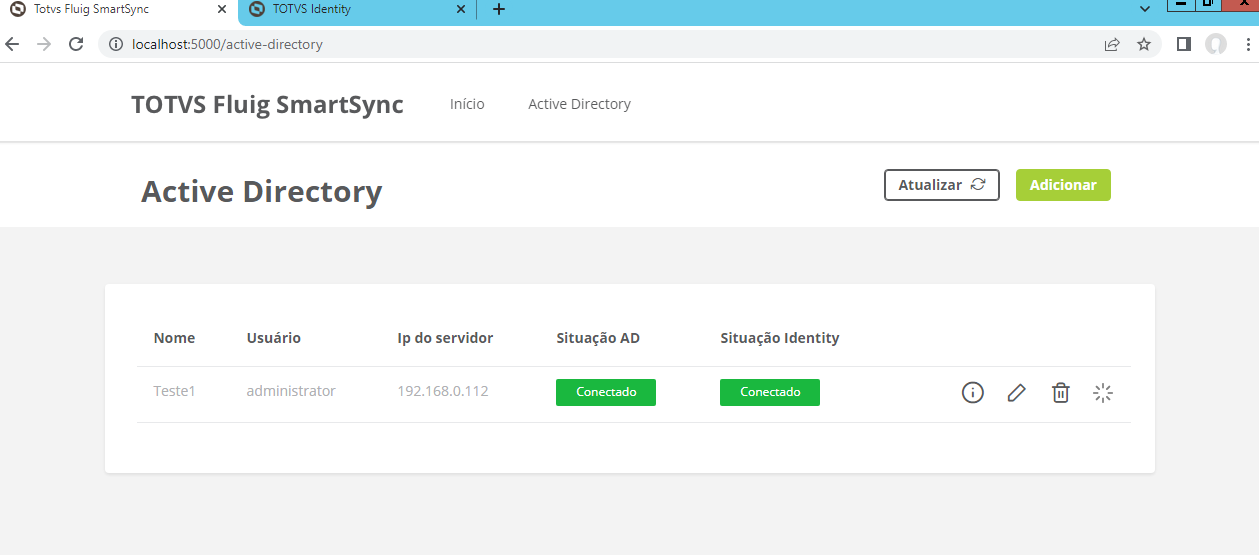1259x555 pixels.
Task: Close the TOTVS Identity tab
Action: pyautogui.click(x=461, y=10)
